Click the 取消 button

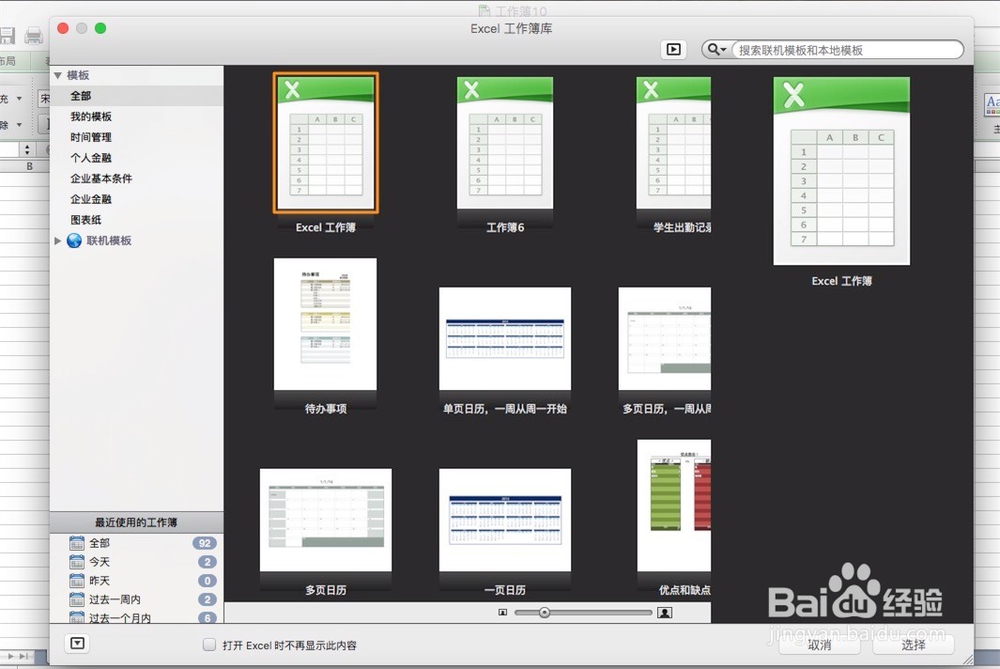(820, 645)
